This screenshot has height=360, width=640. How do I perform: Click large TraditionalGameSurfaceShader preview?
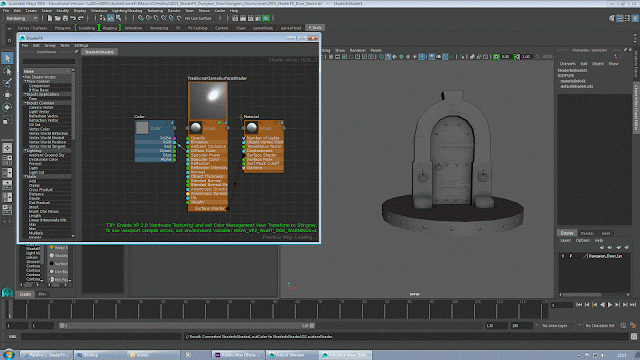[x=208, y=101]
